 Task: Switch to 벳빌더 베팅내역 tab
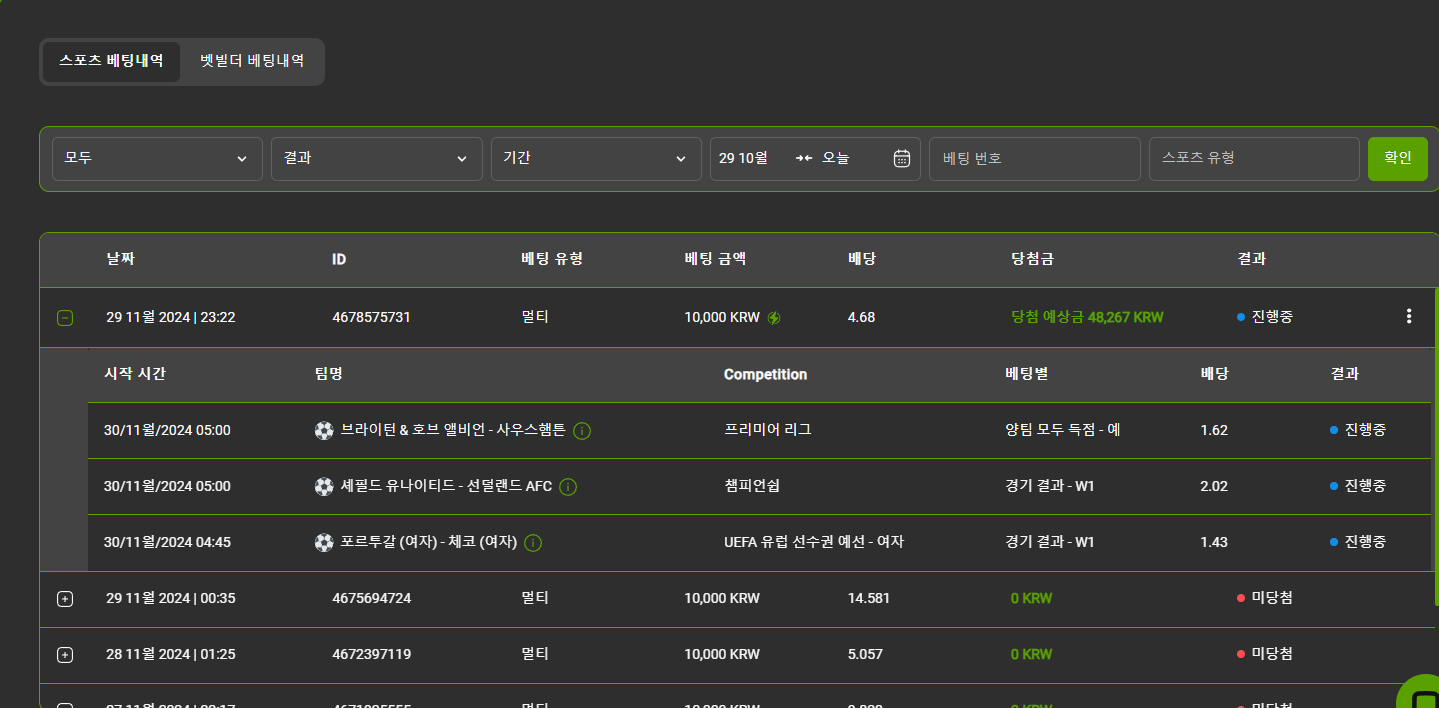(x=252, y=61)
